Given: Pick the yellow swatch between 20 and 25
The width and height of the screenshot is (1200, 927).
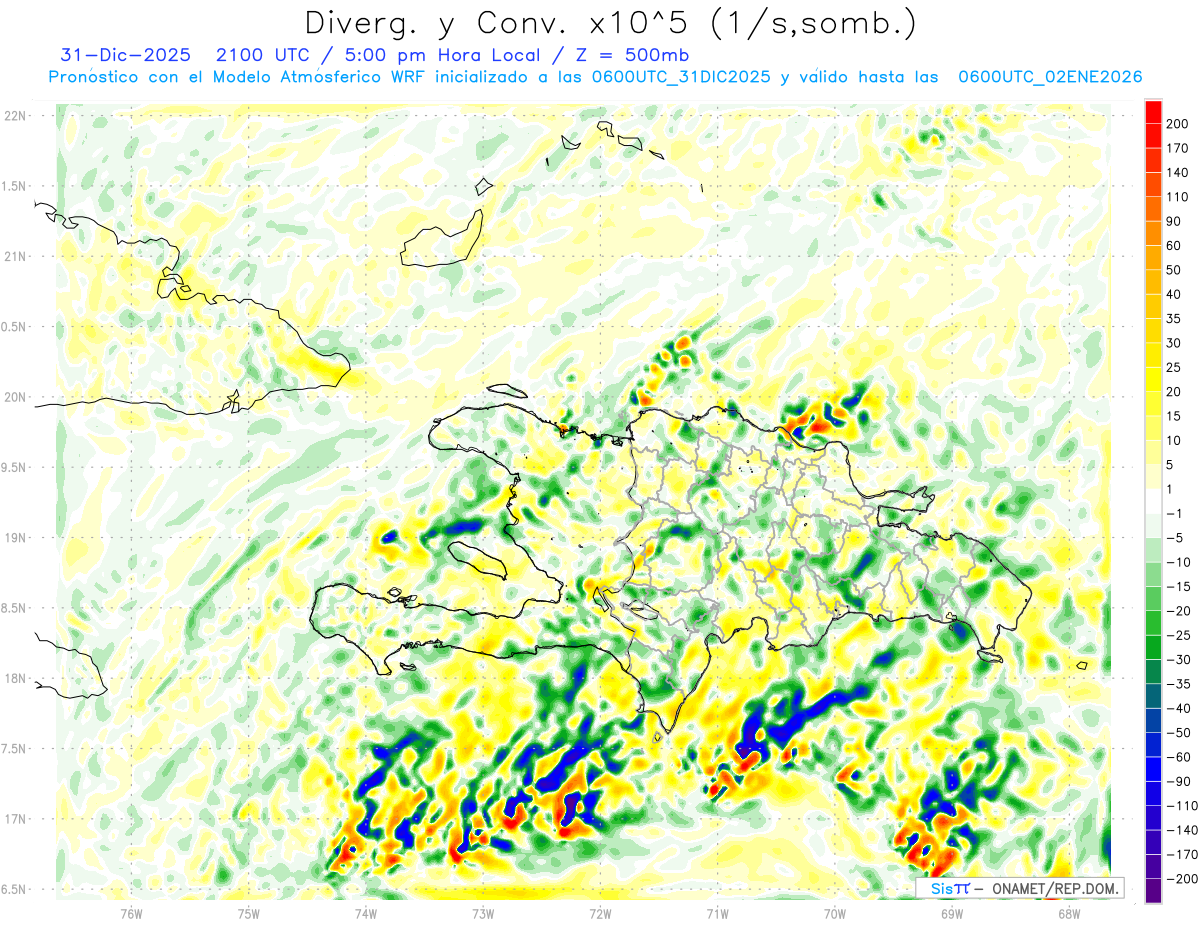Looking at the screenshot, I should point(1153,380).
